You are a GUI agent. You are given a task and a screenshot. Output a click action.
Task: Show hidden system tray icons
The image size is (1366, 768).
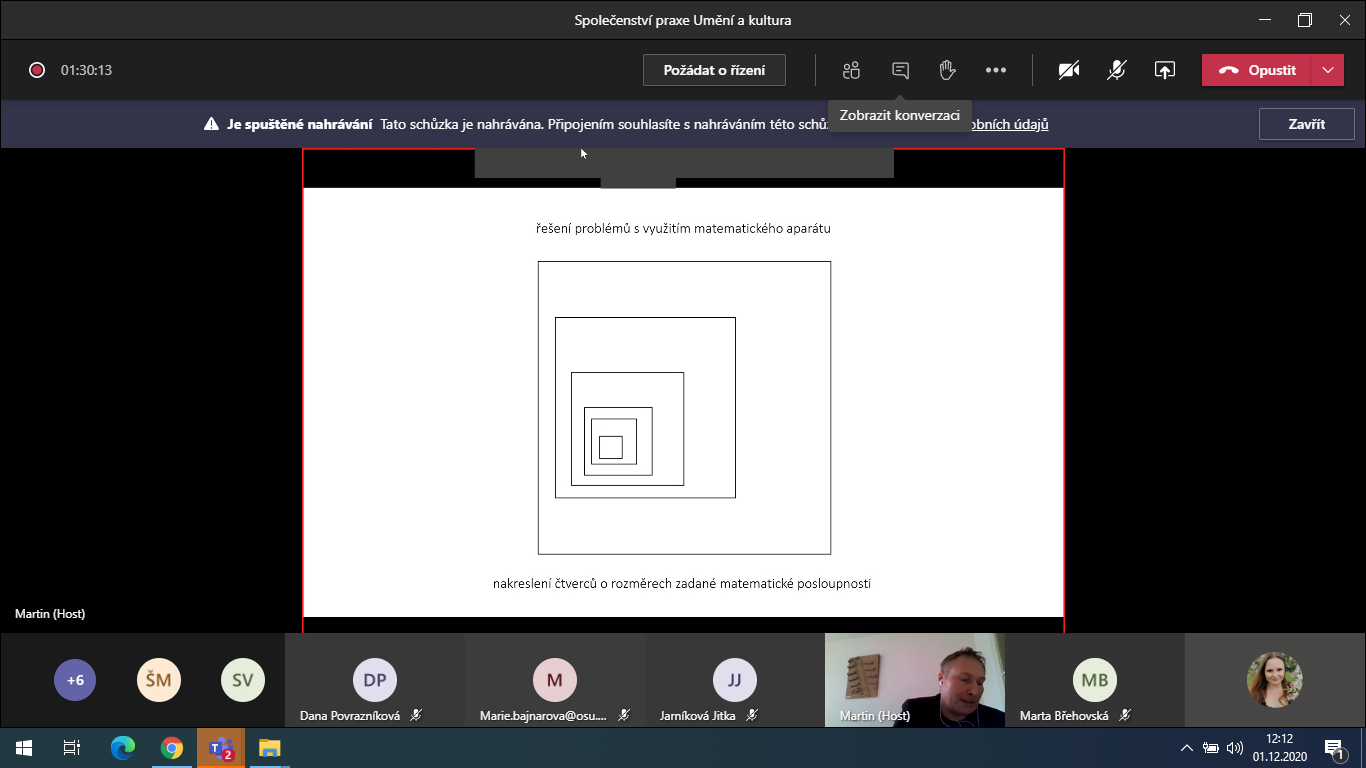tap(1187, 748)
